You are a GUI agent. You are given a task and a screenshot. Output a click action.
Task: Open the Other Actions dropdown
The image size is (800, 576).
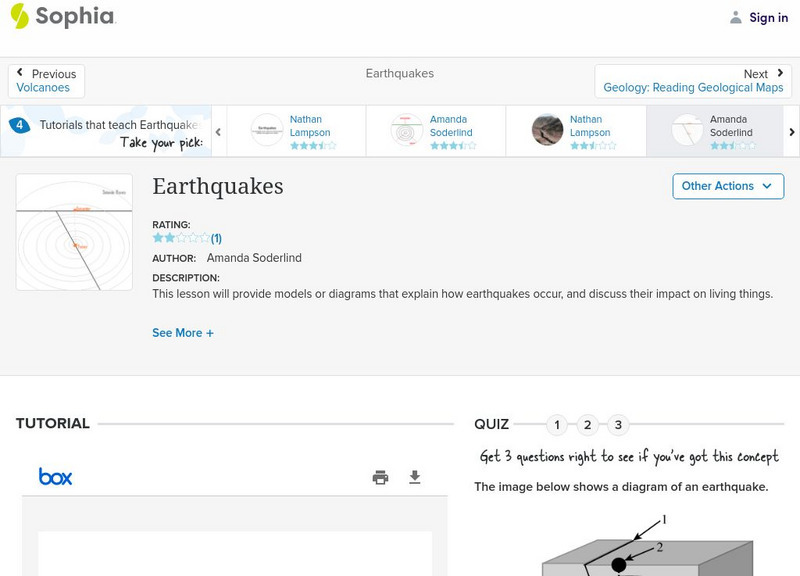(x=727, y=186)
